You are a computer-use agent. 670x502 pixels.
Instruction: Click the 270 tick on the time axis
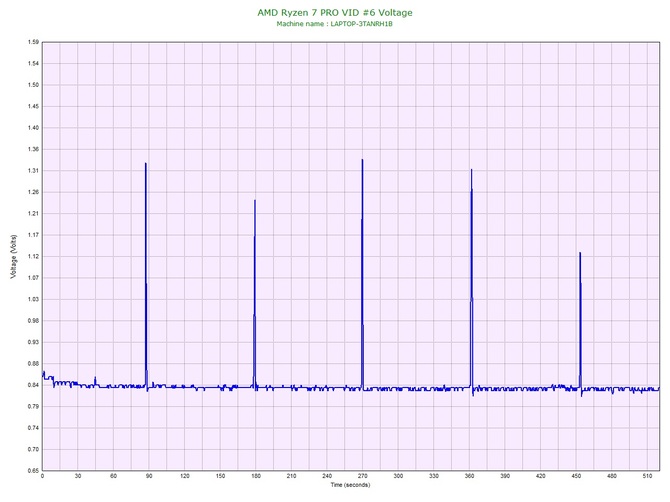click(363, 476)
